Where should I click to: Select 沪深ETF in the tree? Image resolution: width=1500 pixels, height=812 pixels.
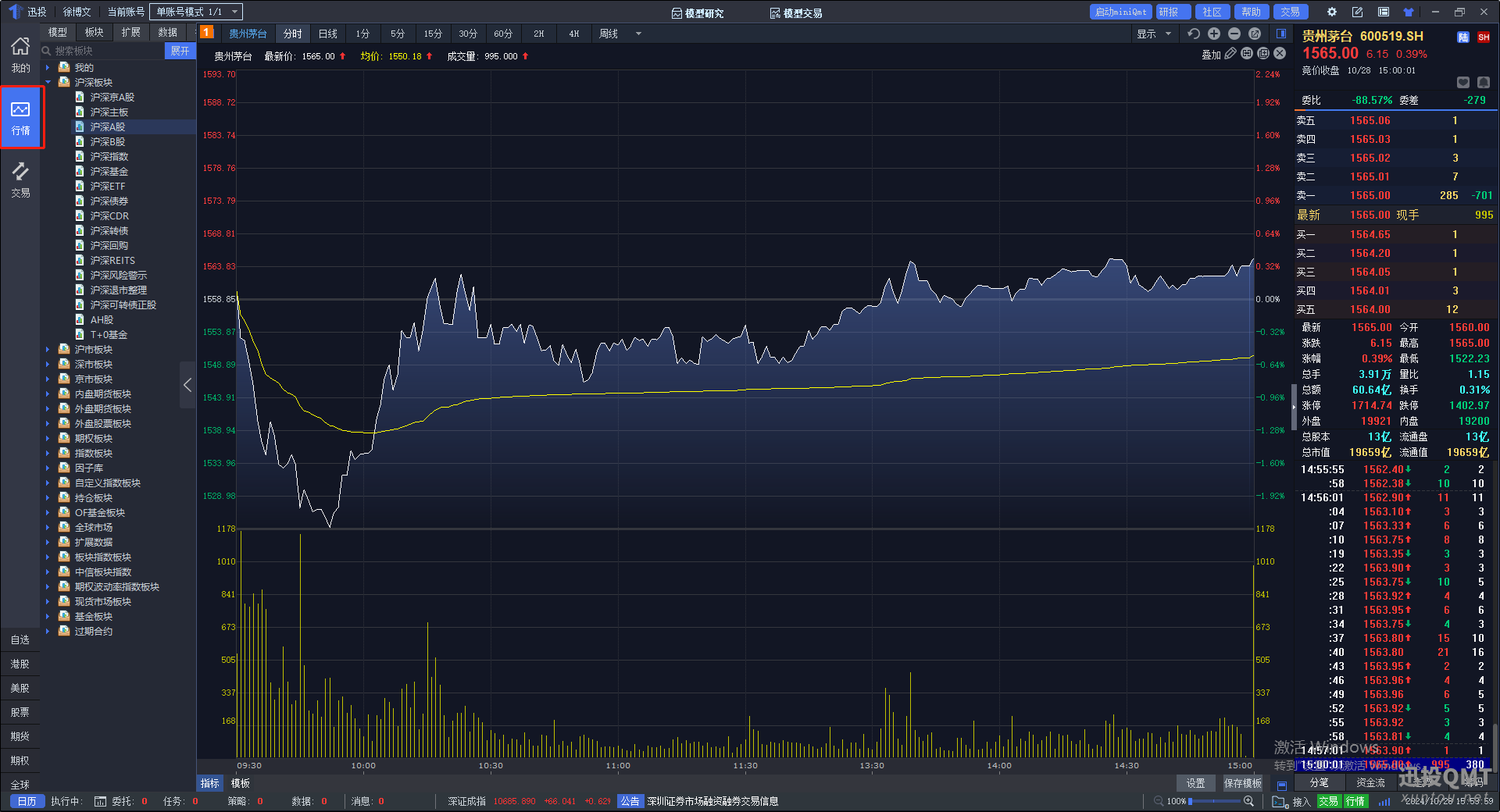coord(107,186)
